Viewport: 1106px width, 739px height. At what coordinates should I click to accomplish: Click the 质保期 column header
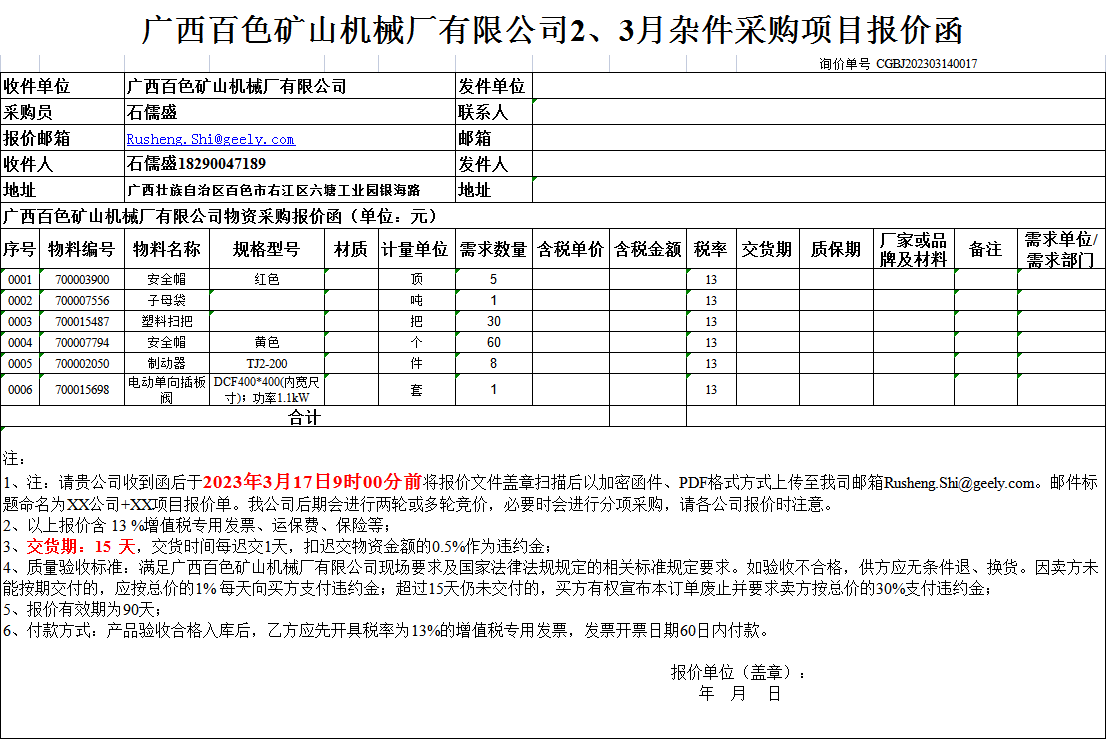click(836, 249)
